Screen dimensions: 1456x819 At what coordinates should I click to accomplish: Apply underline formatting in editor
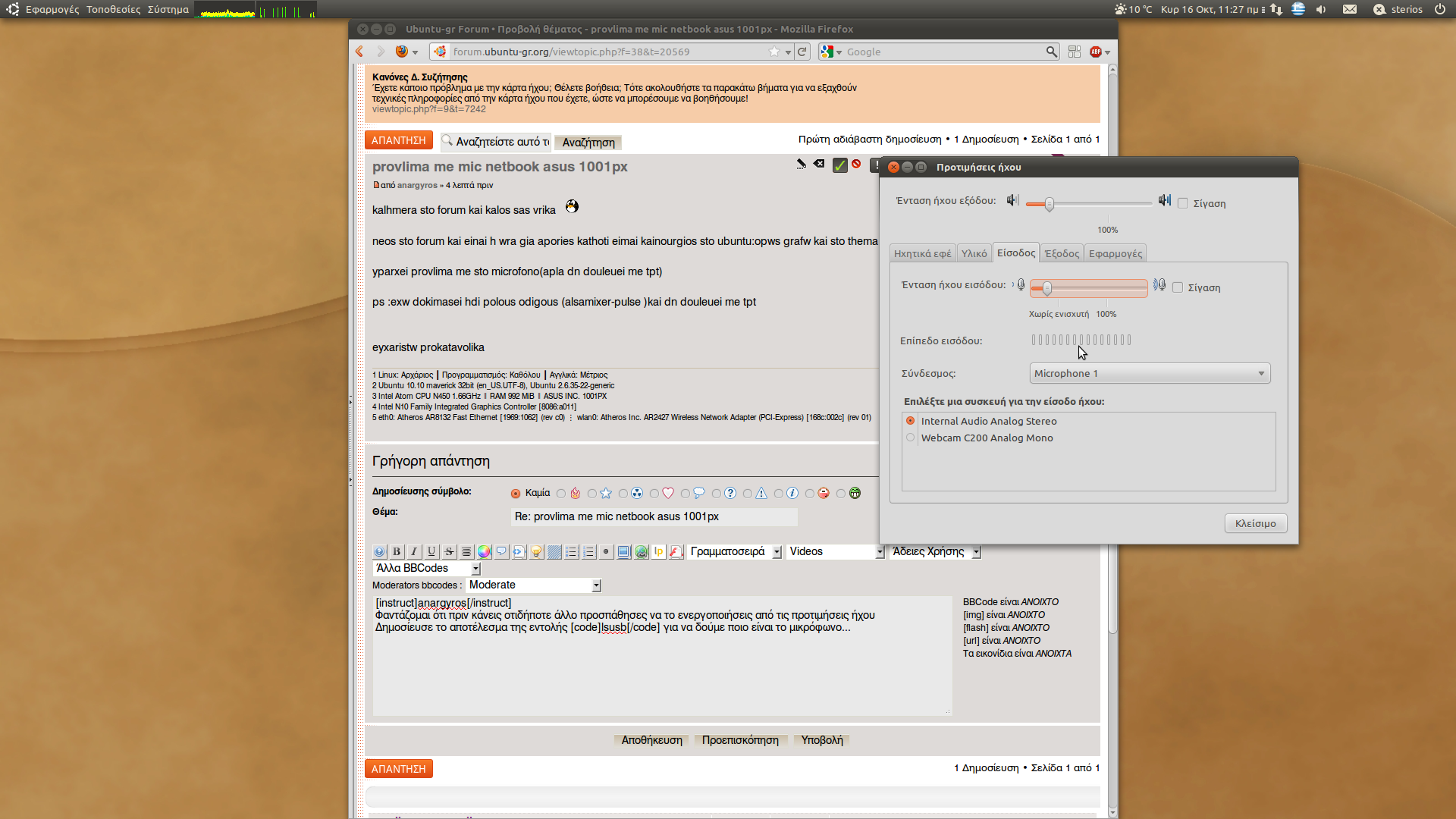pos(431,552)
